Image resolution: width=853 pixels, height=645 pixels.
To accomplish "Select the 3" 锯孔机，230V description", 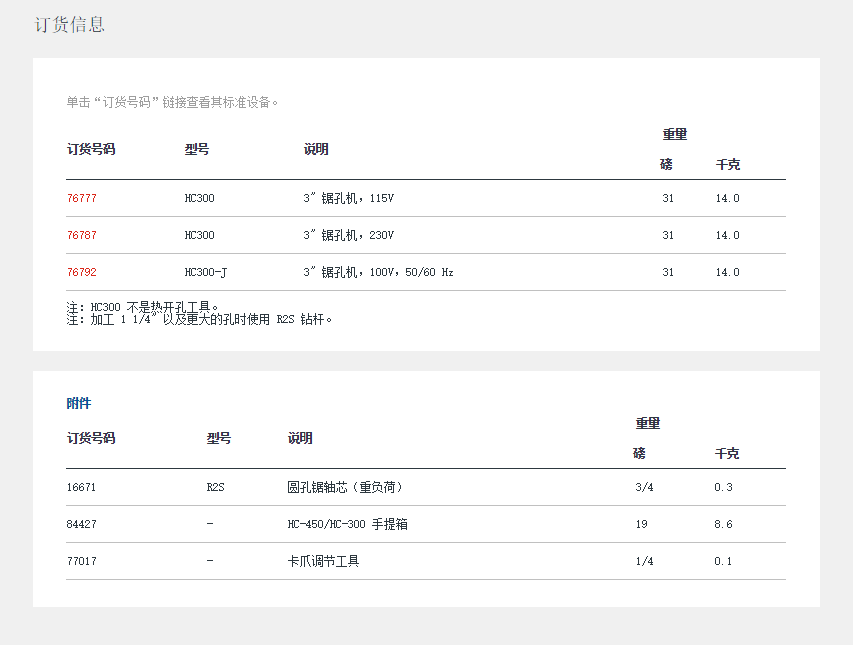I will coord(349,236).
